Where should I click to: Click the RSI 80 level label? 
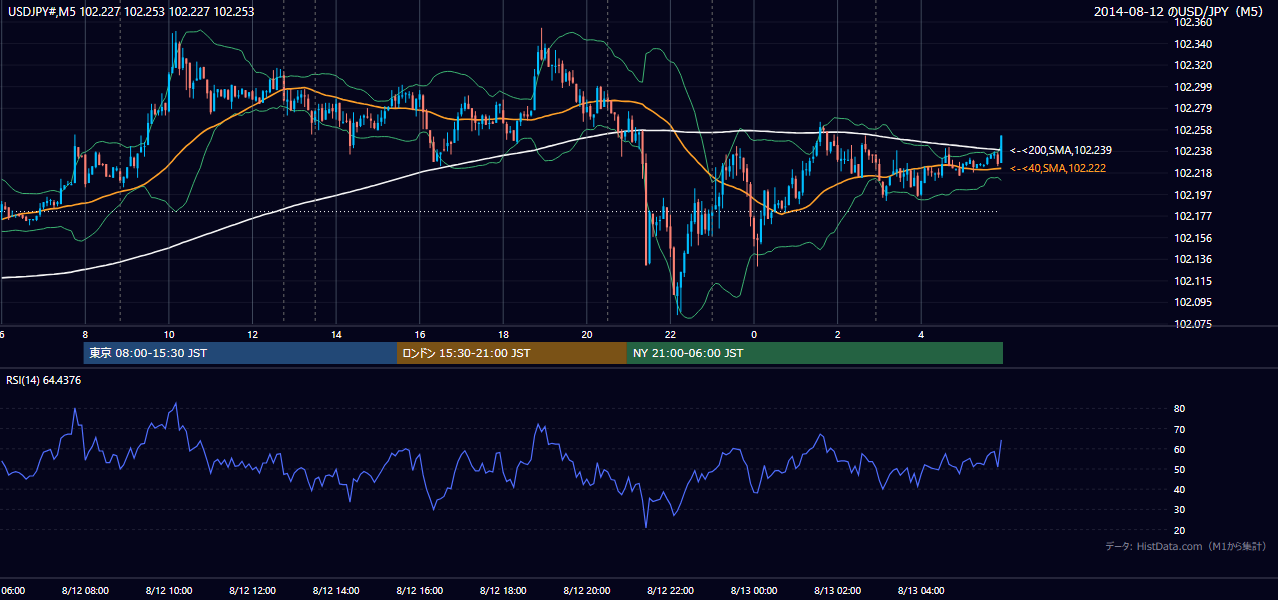pos(1180,409)
